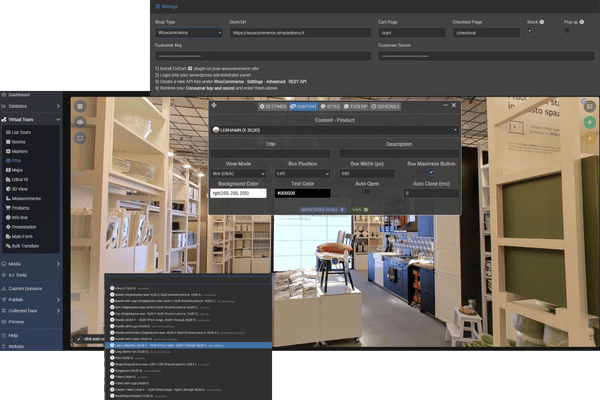Click the Pop-up help info icon

click(582, 22)
